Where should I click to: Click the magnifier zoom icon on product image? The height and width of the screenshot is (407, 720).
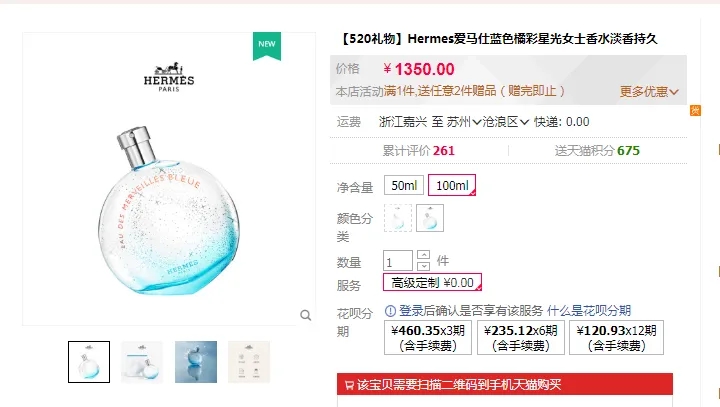(306, 315)
